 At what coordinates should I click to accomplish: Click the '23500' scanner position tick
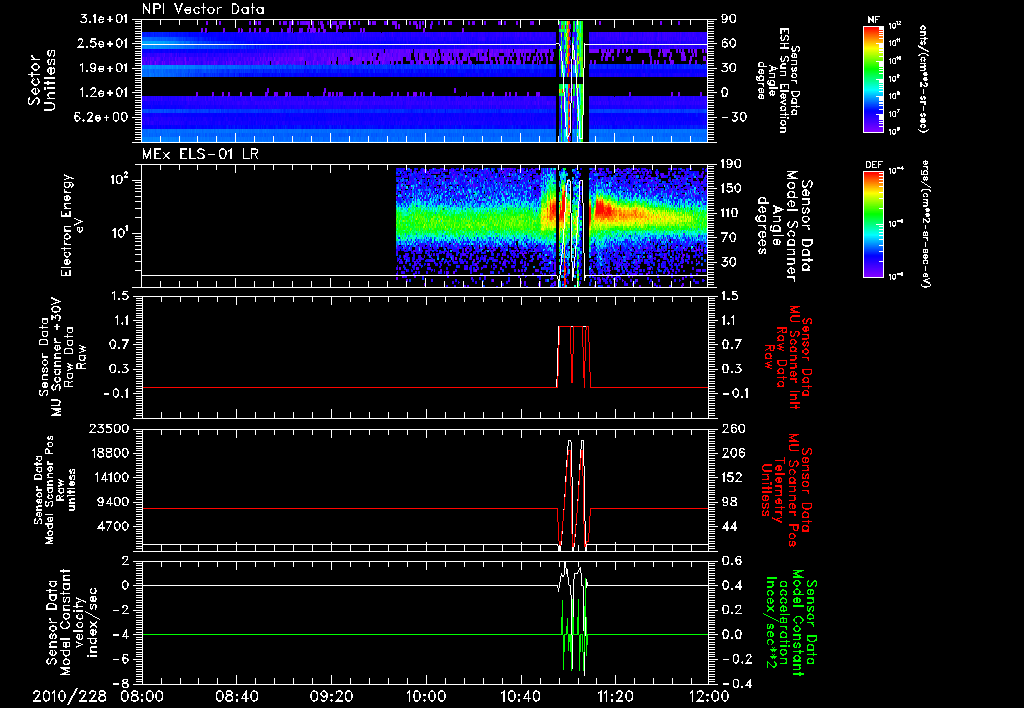tap(110, 429)
